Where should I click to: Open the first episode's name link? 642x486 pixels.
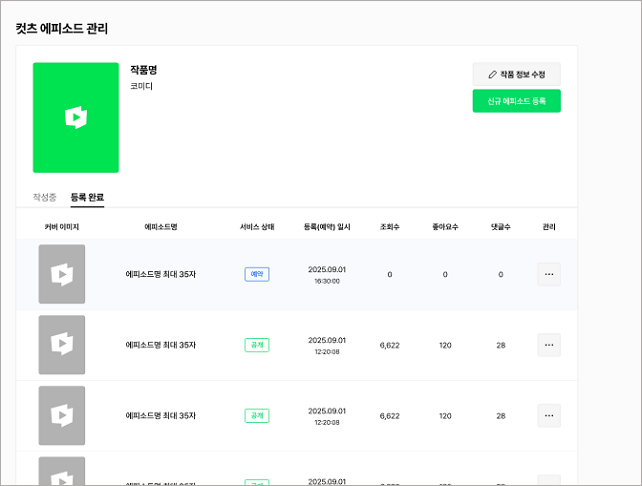pos(160,274)
